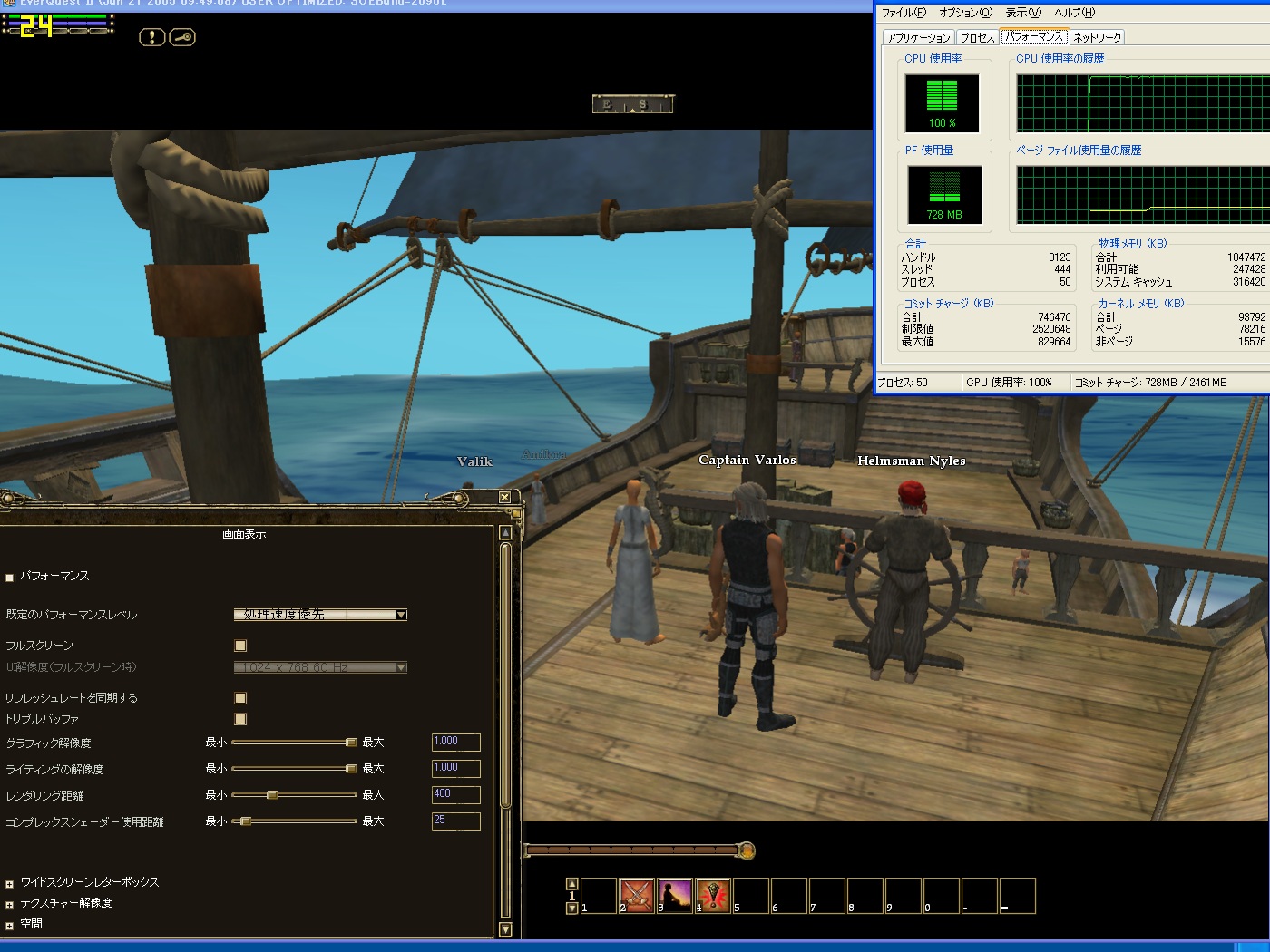The image size is (1270, 952).
Task: Click the CPU usage history graph
Action: point(1143,103)
